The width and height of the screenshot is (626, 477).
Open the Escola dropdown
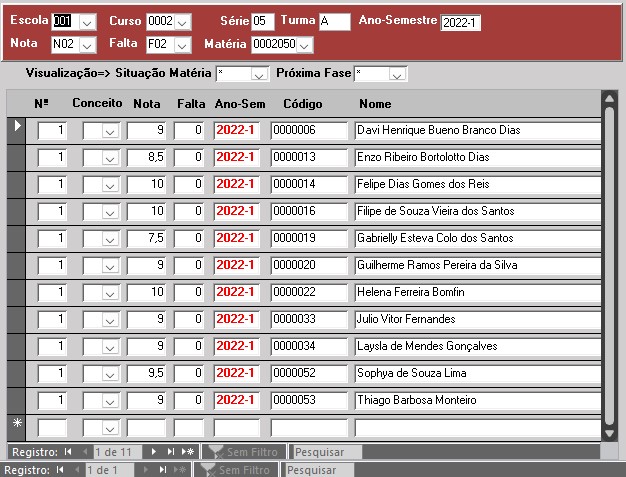(x=87, y=22)
